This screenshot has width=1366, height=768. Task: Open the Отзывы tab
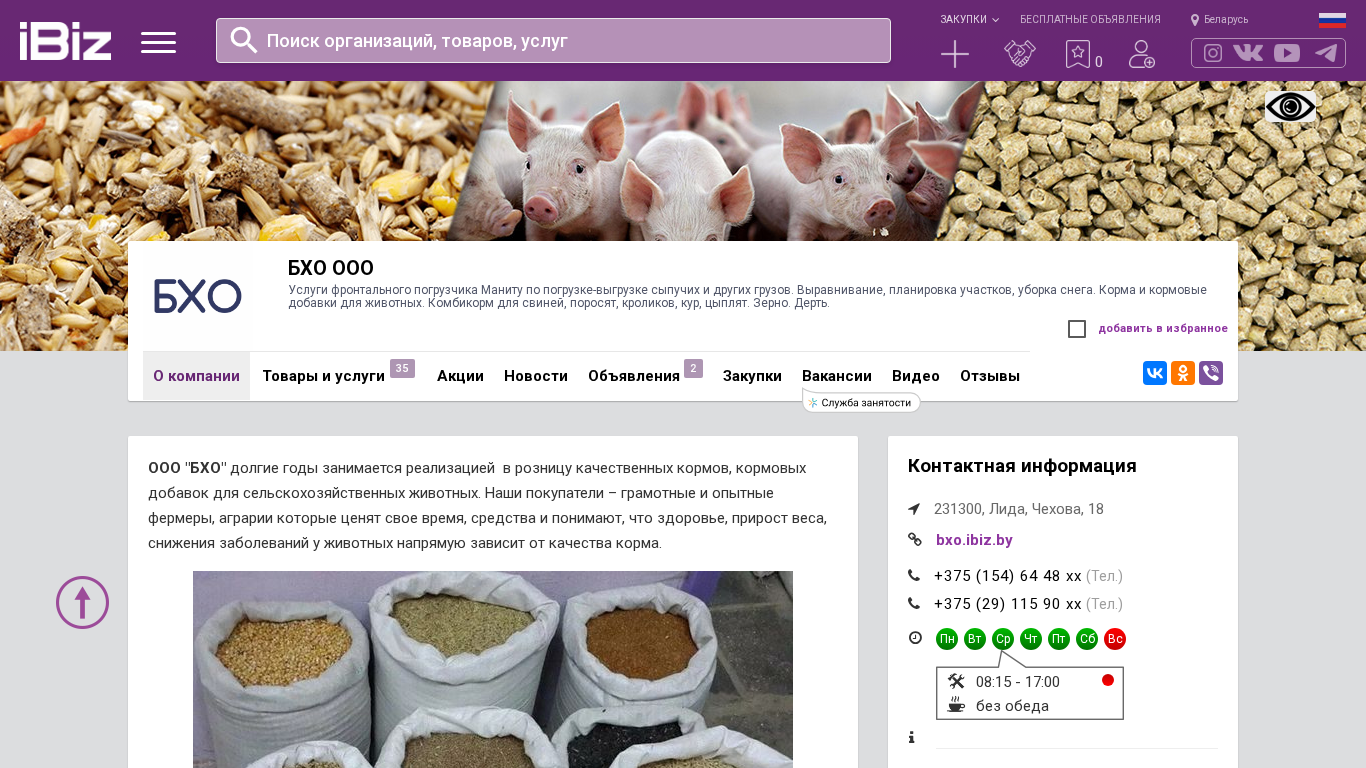(x=990, y=376)
